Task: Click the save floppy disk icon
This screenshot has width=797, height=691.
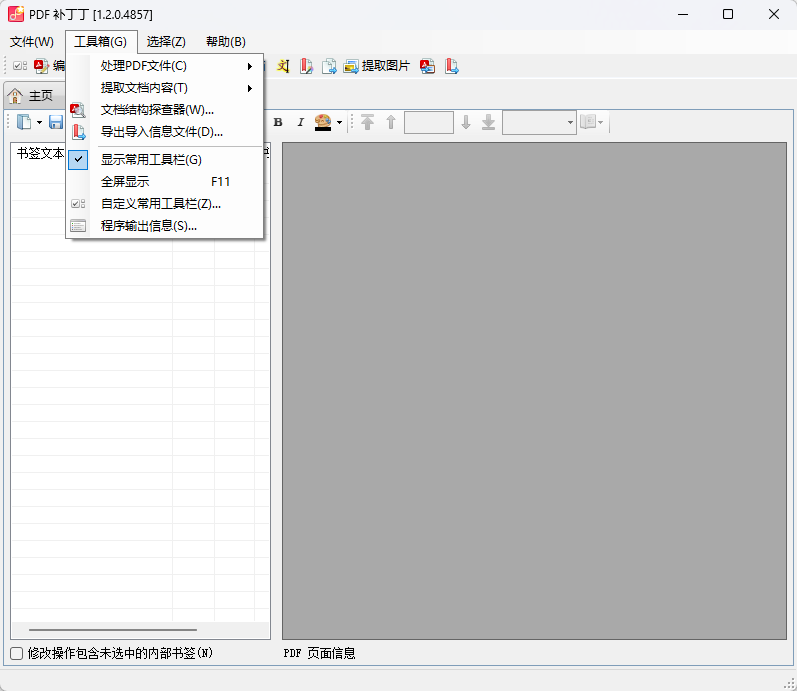Action: [55, 122]
